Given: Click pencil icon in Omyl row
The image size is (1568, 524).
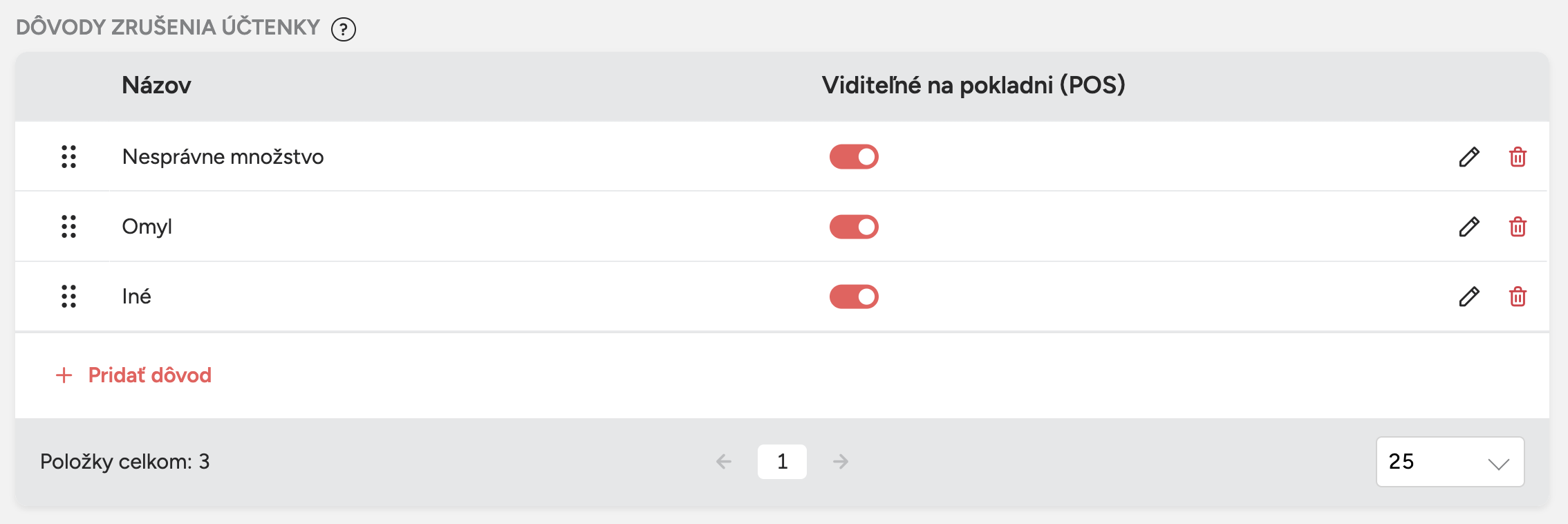Looking at the screenshot, I should pyautogui.click(x=1469, y=227).
